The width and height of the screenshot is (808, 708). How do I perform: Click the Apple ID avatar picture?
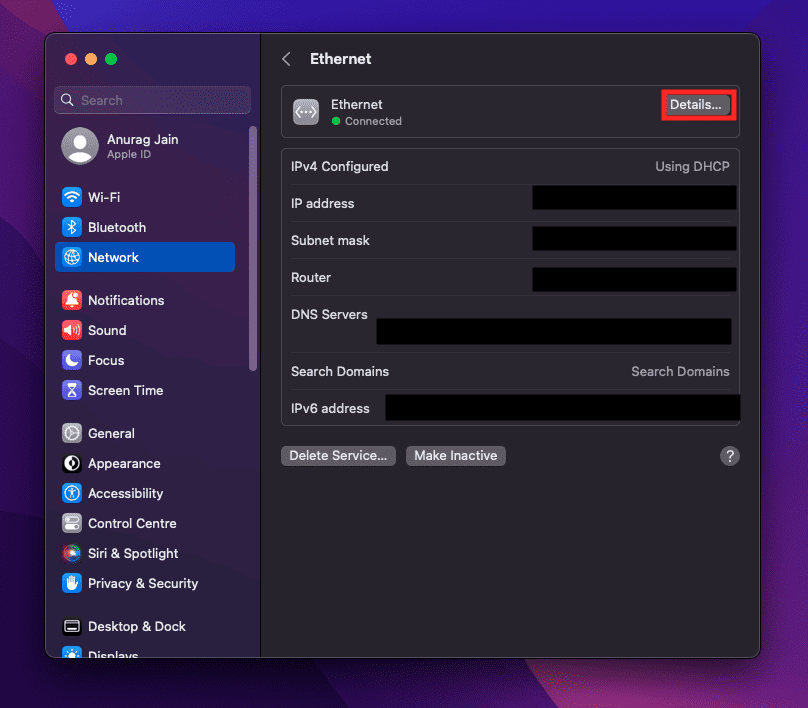click(x=80, y=146)
